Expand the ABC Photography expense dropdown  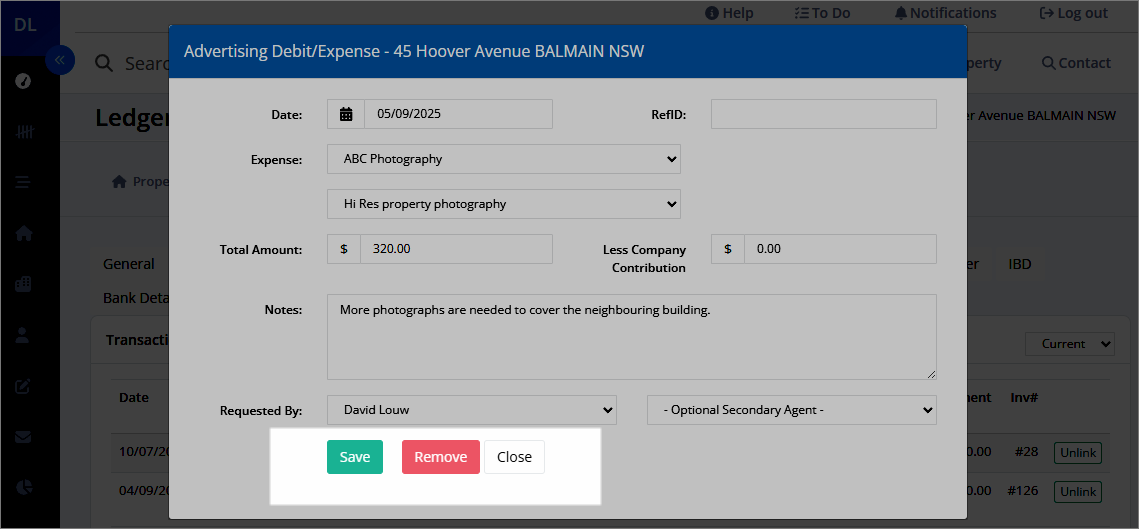point(503,159)
